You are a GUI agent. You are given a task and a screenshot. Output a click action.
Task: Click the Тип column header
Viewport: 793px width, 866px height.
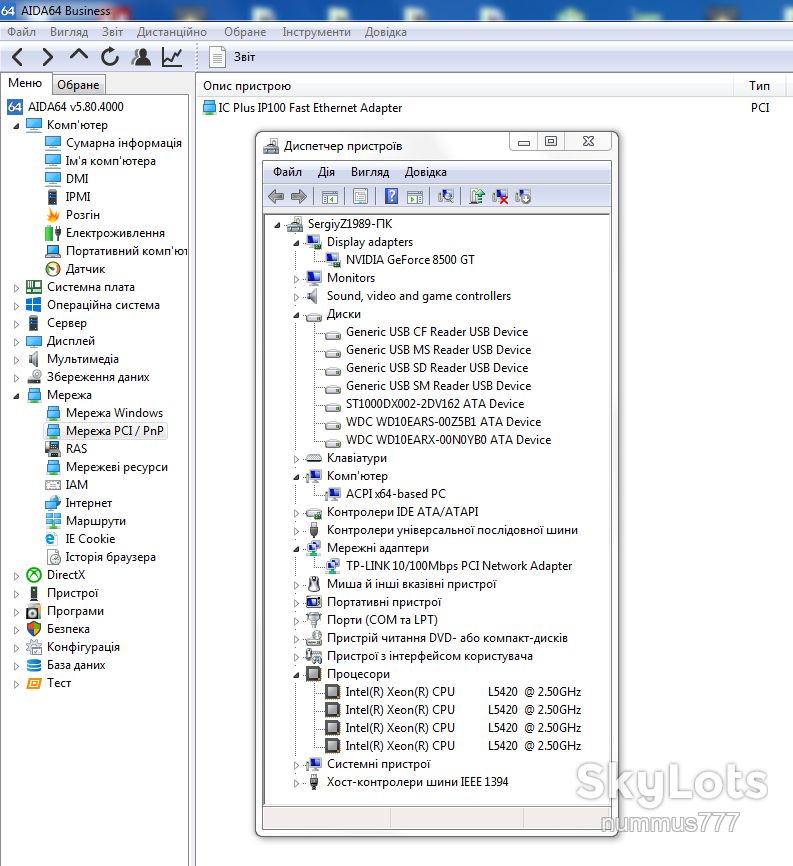pos(759,86)
